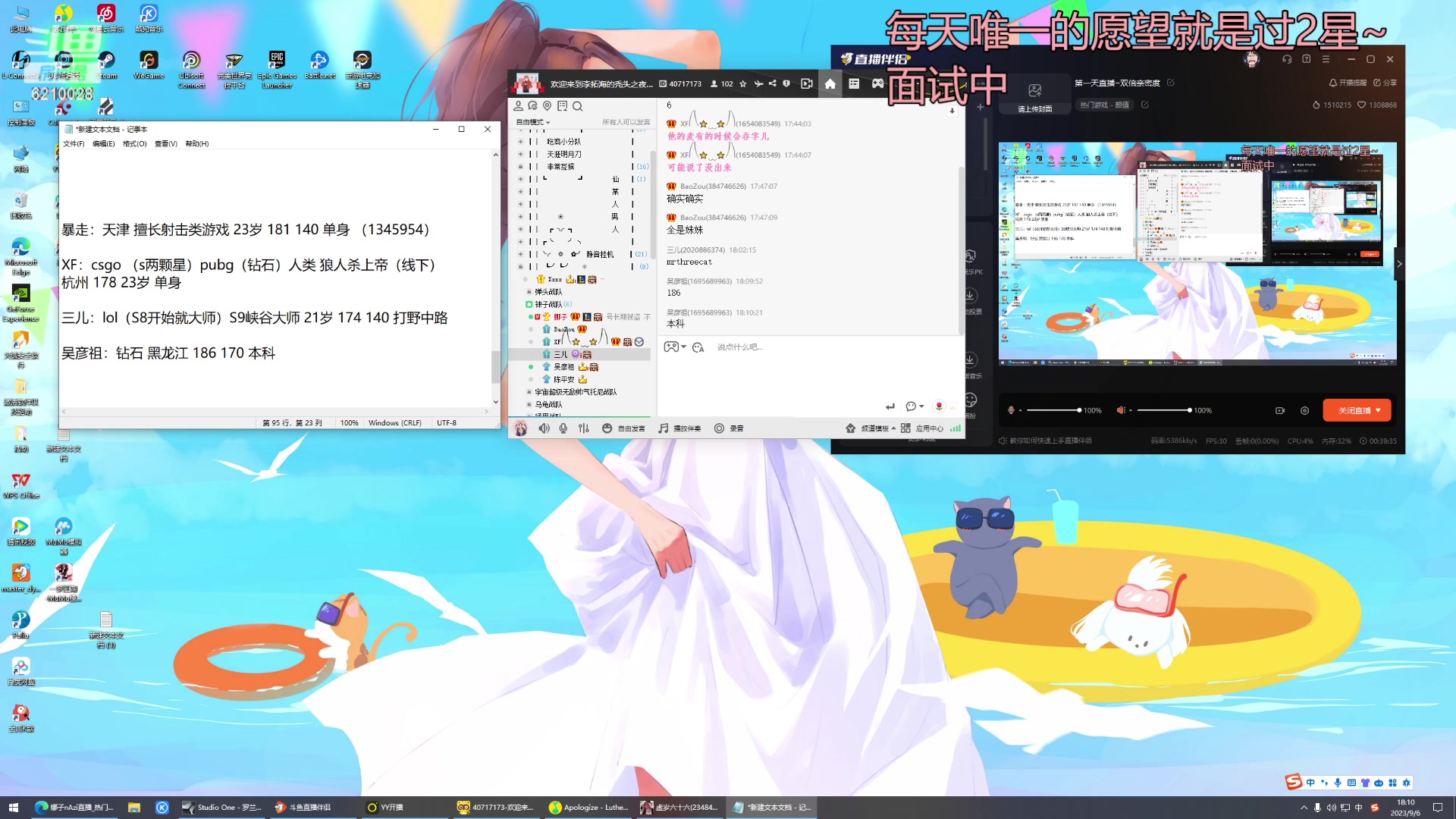Click the 分享 share button in 直播伴侣
Viewport: 1456px width, 819px height.
pyautogui.click(x=1385, y=83)
